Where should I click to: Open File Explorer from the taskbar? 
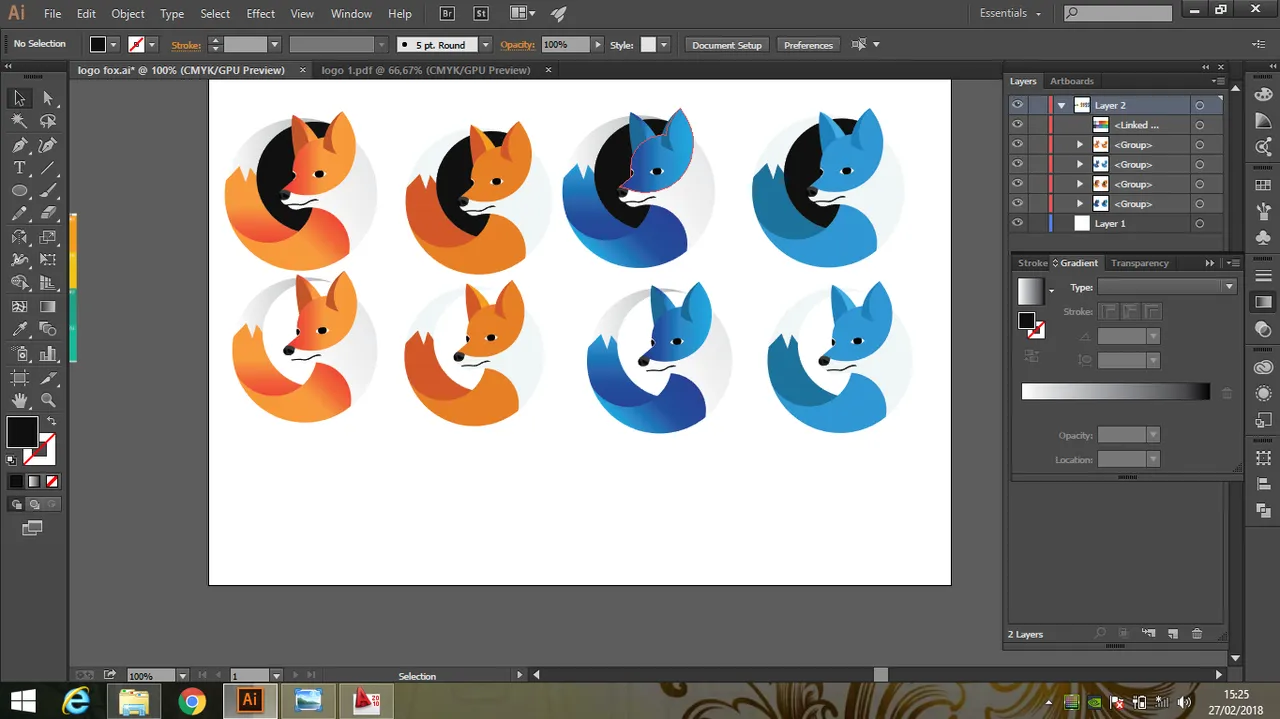(x=133, y=701)
